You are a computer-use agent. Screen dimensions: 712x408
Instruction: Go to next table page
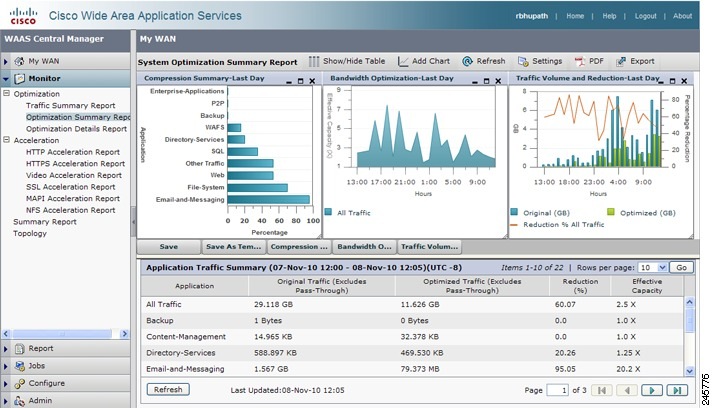point(652,390)
